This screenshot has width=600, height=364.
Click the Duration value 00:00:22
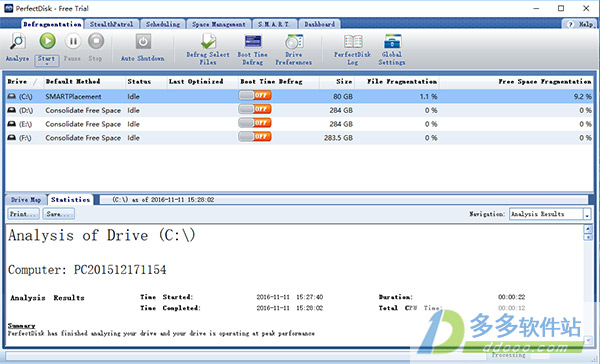(511, 297)
